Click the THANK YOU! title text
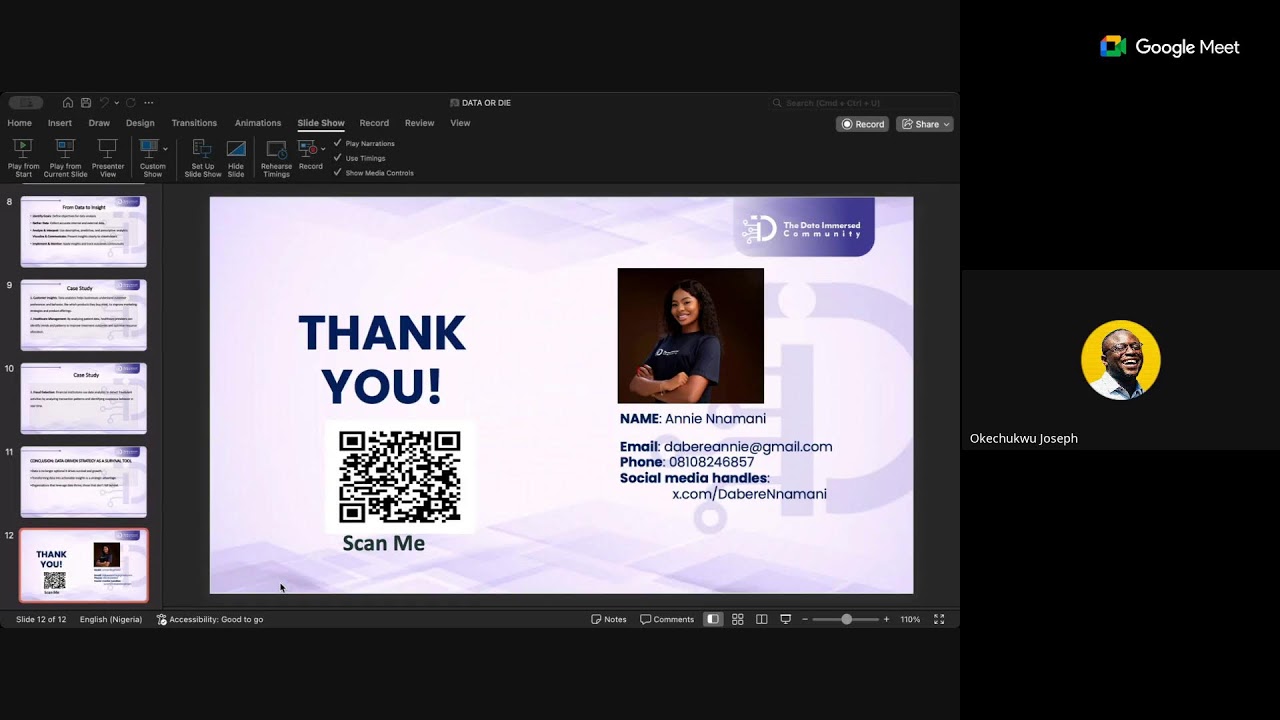Screen dimensions: 1280x720 pyautogui.click(x=382, y=360)
